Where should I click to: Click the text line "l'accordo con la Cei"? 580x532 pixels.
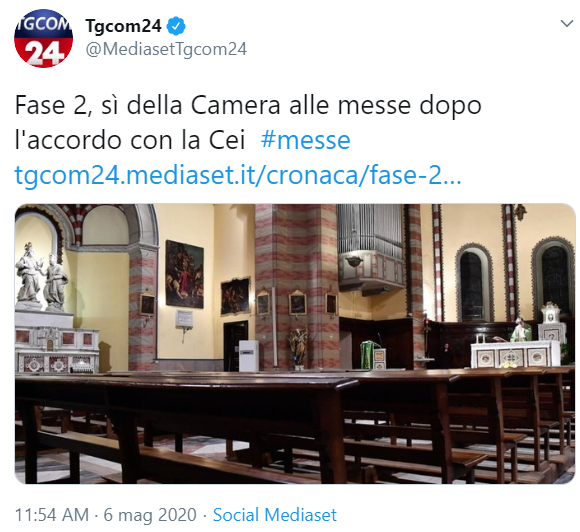point(130,140)
